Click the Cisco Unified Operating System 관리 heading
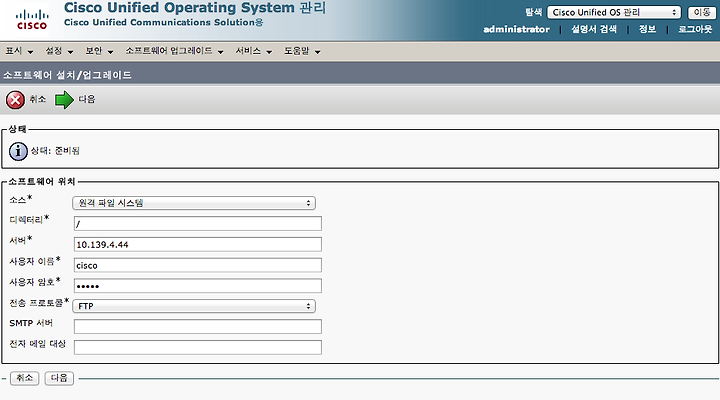Screen dimensions: 720x400 click(x=195, y=8)
